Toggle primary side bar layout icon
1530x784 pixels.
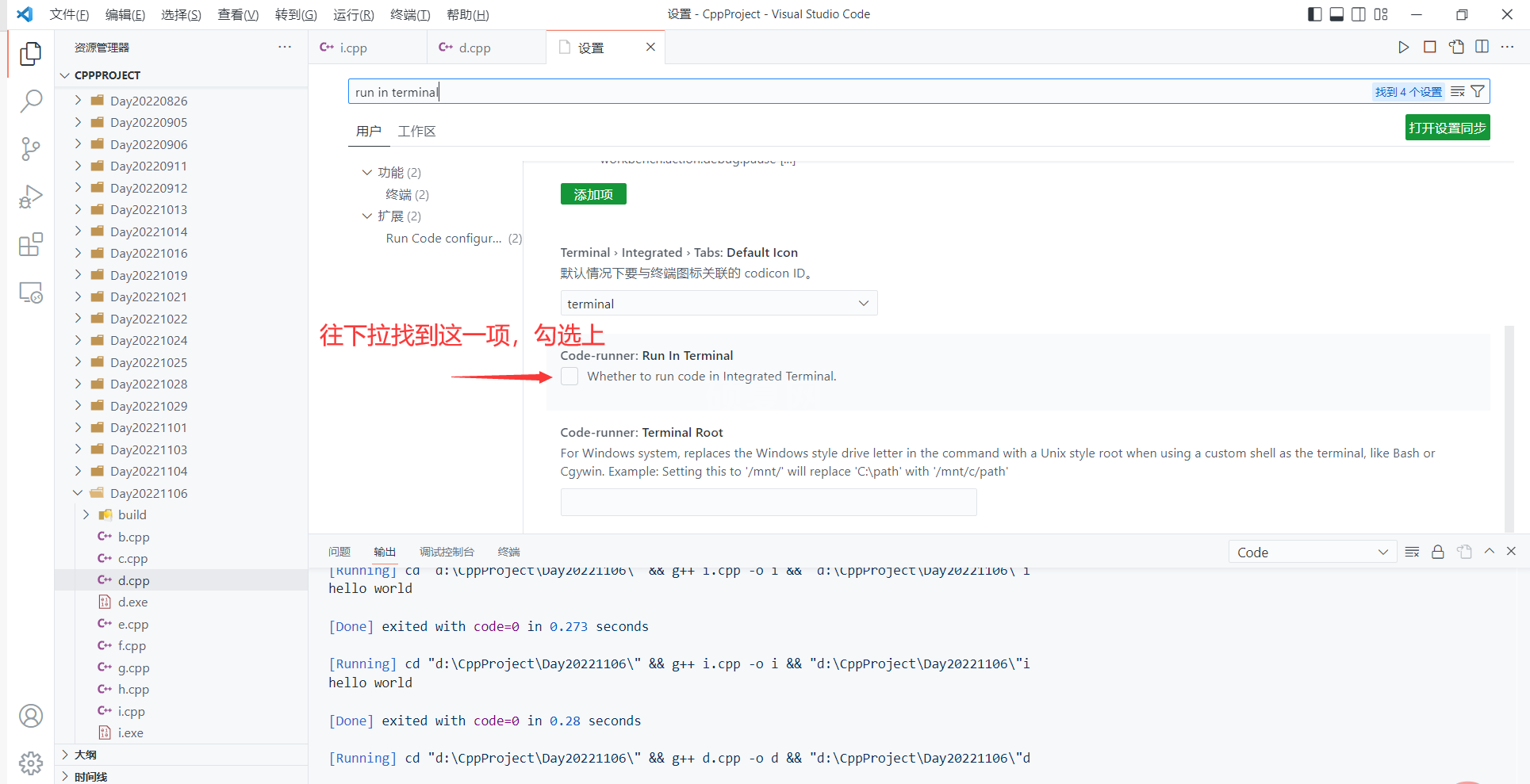[x=1314, y=14]
